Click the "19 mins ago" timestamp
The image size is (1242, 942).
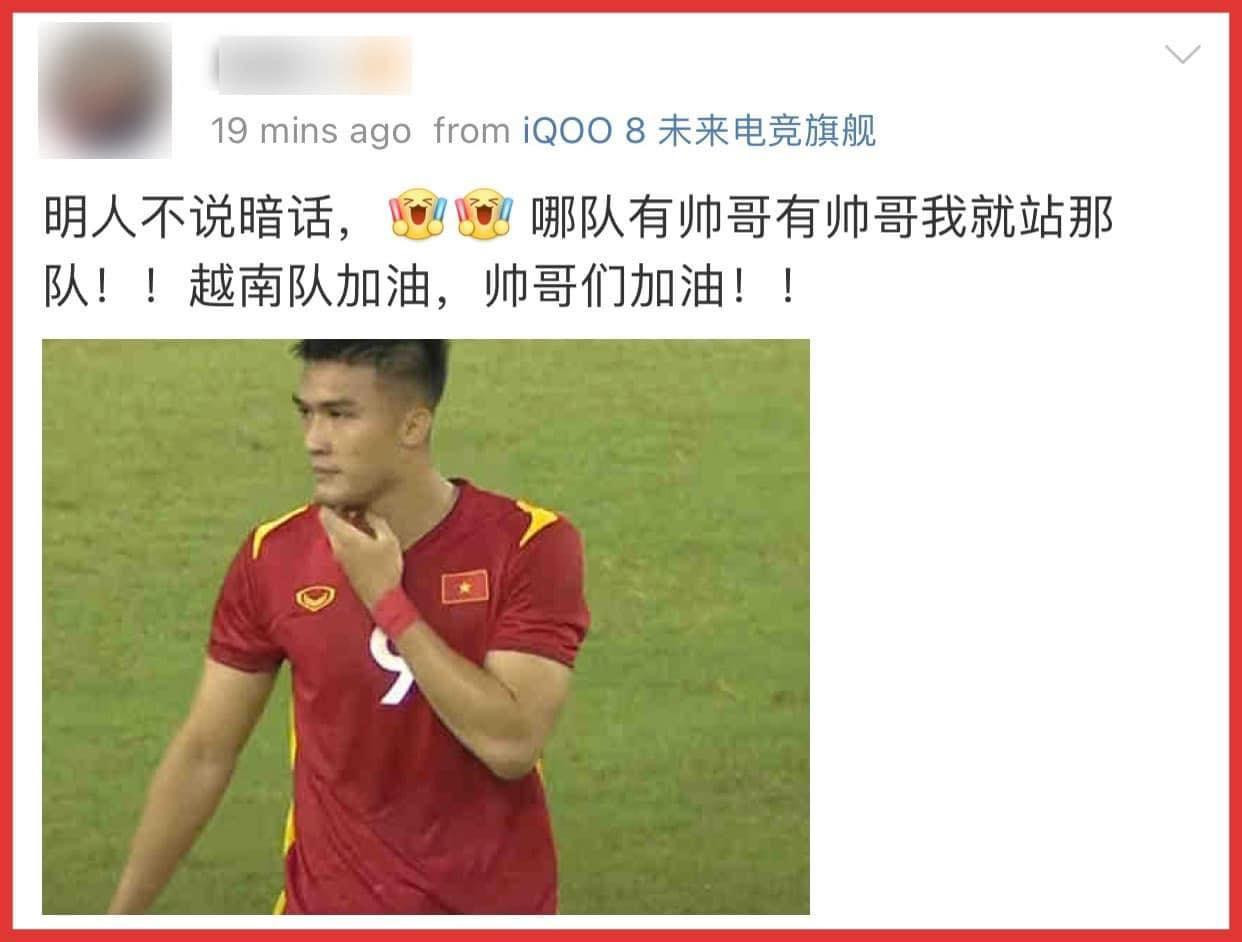[311, 132]
